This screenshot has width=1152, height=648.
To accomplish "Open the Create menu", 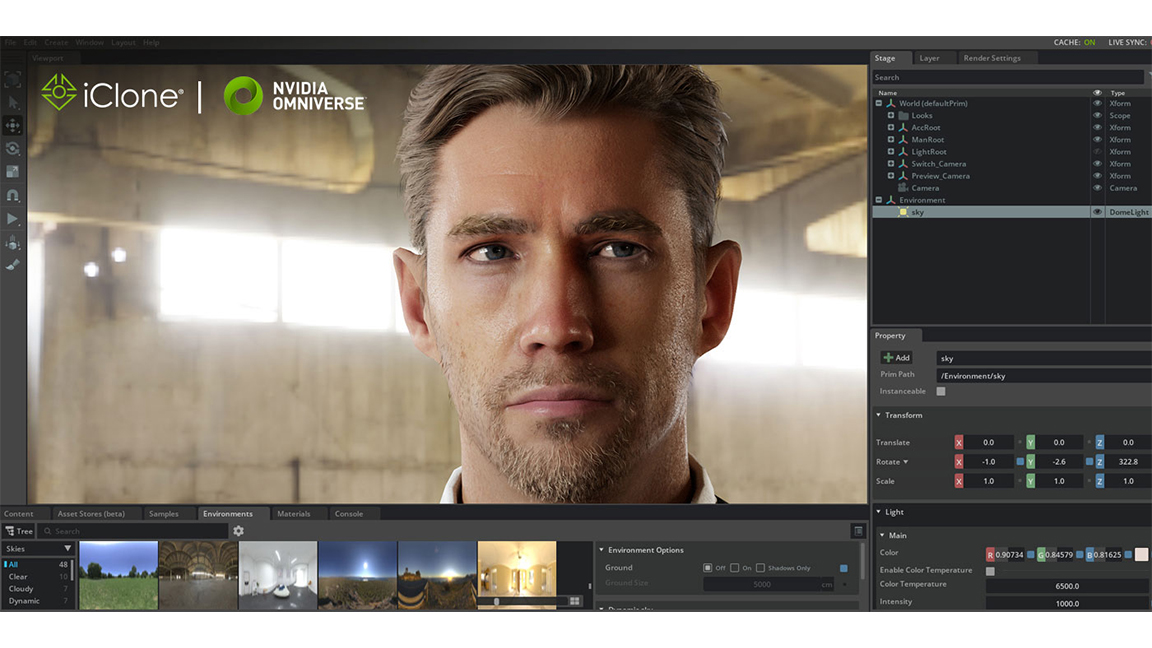I will point(56,43).
